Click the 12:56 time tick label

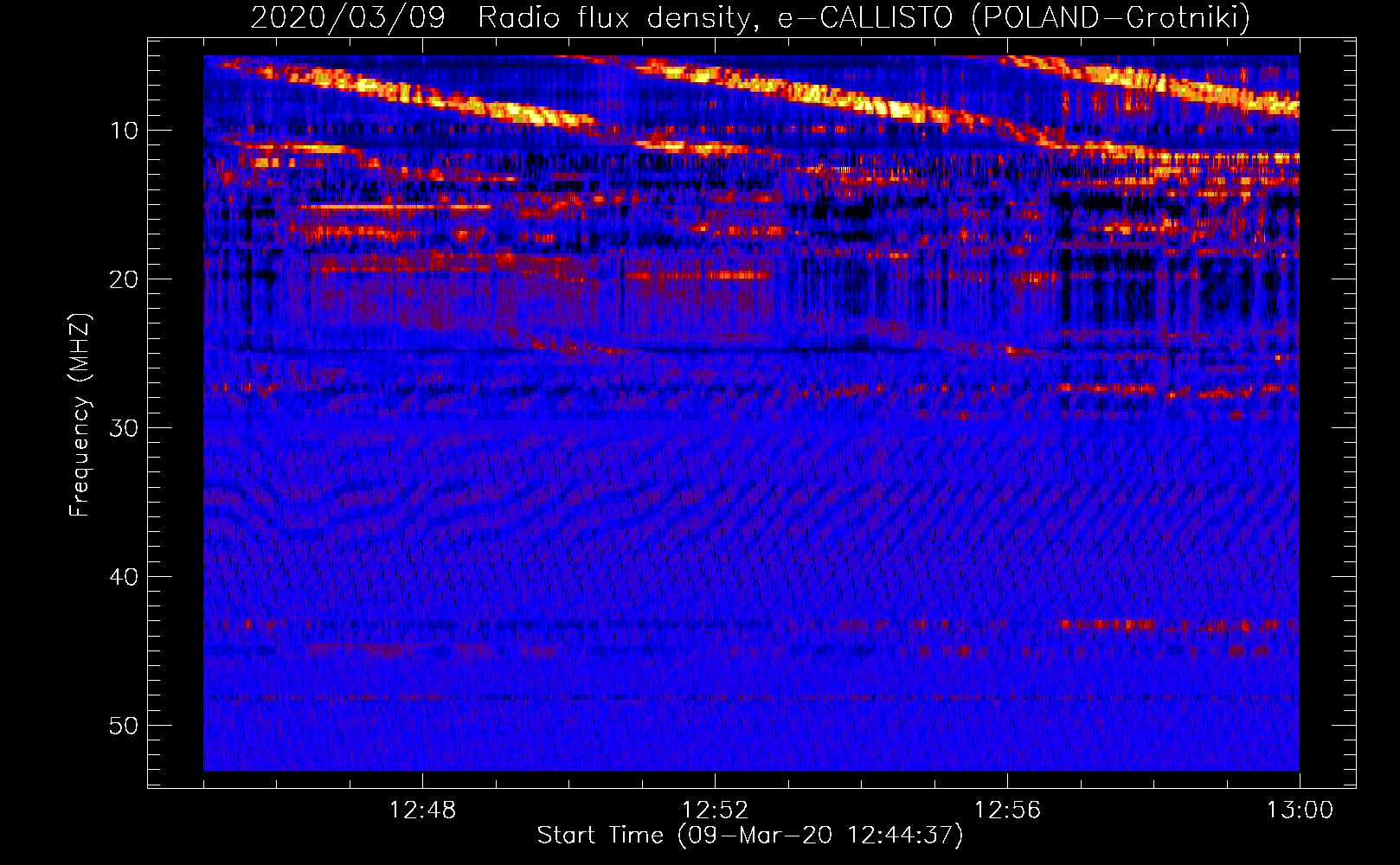tap(1007, 810)
